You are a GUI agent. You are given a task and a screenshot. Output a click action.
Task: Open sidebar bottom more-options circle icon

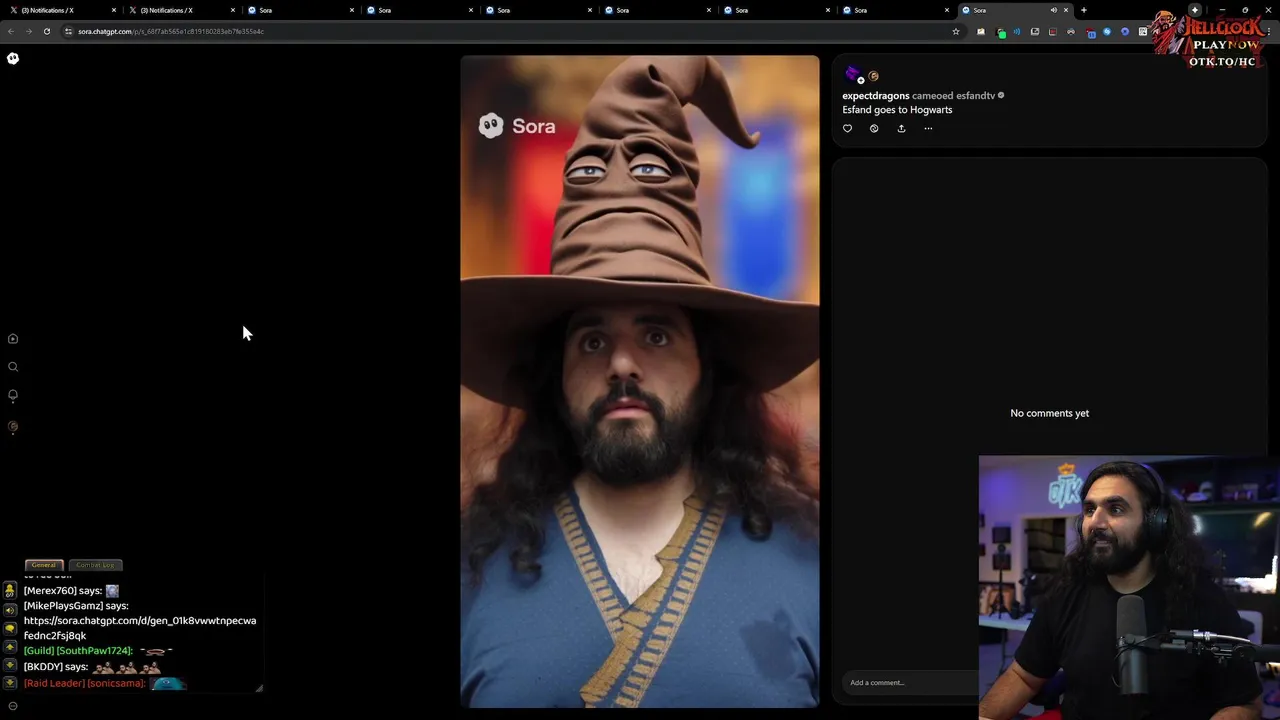13,706
